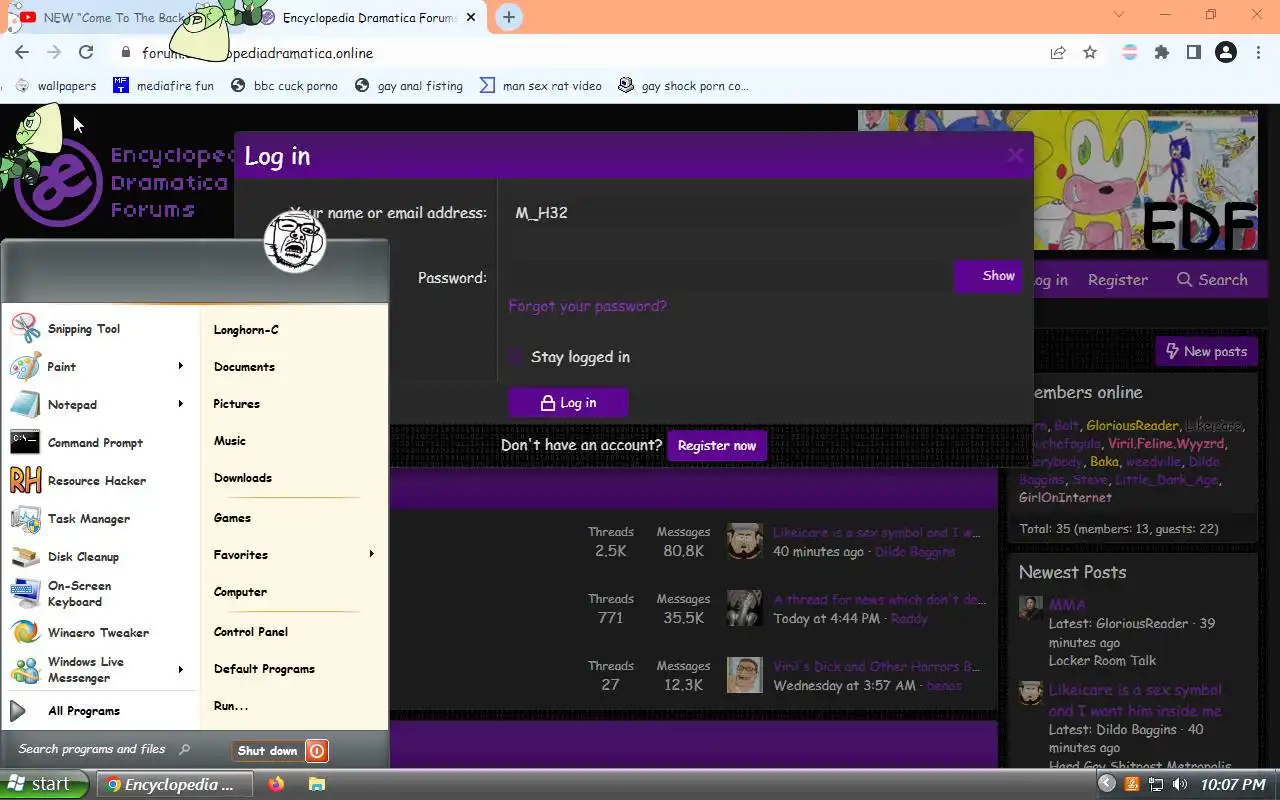The height and width of the screenshot is (800, 1280).
Task: Click the volume speaker tray icon
Action: click(1179, 785)
